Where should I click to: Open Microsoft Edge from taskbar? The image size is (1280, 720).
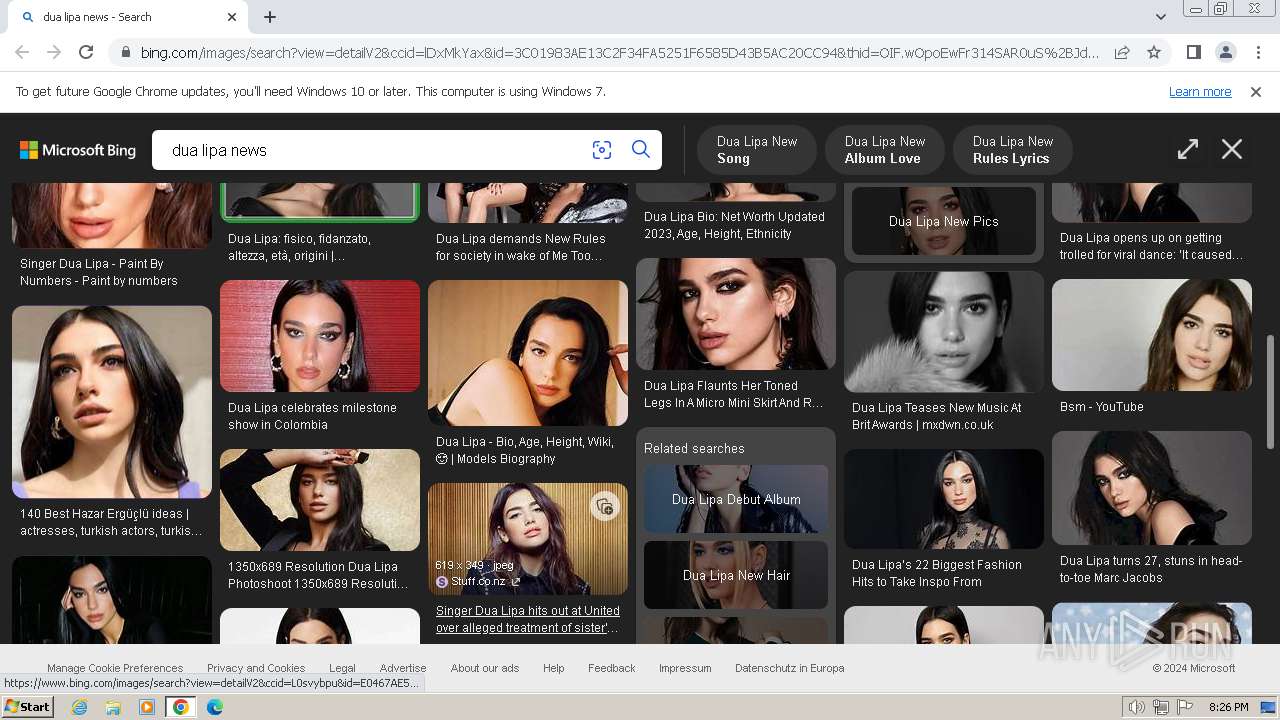click(x=214, y=707)
